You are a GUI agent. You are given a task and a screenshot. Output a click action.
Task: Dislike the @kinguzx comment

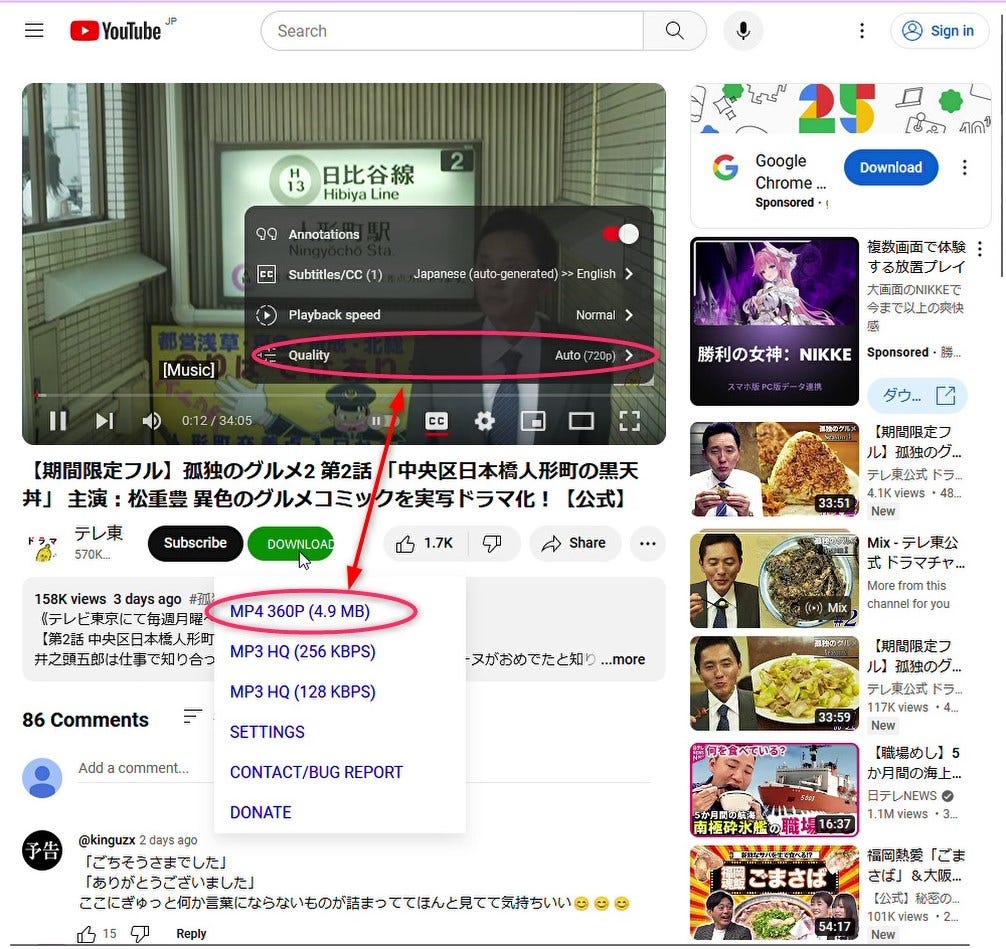coord(140,934)
